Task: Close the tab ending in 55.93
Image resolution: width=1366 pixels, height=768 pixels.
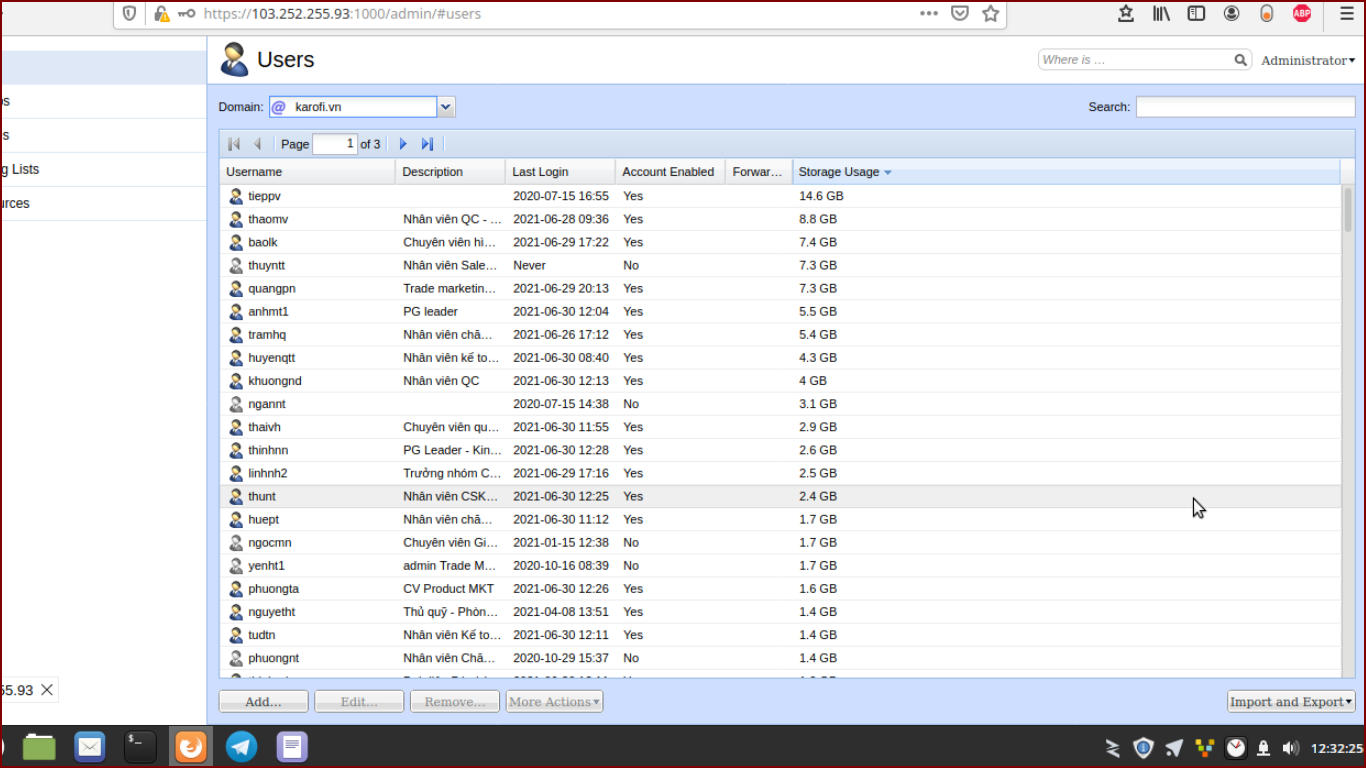Action: [x=46, y=690]
